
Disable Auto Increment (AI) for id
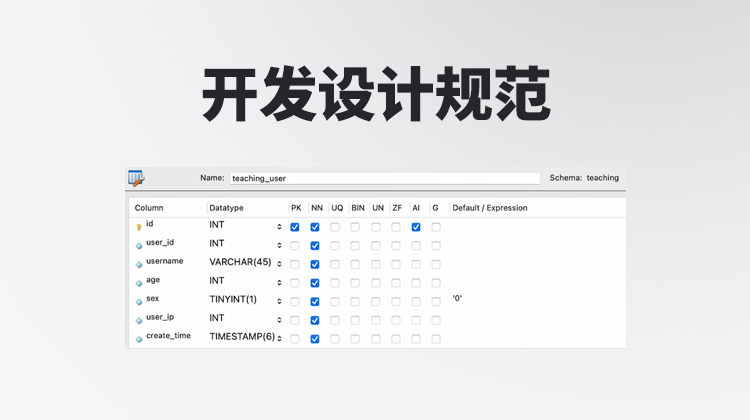coord(416,227)
